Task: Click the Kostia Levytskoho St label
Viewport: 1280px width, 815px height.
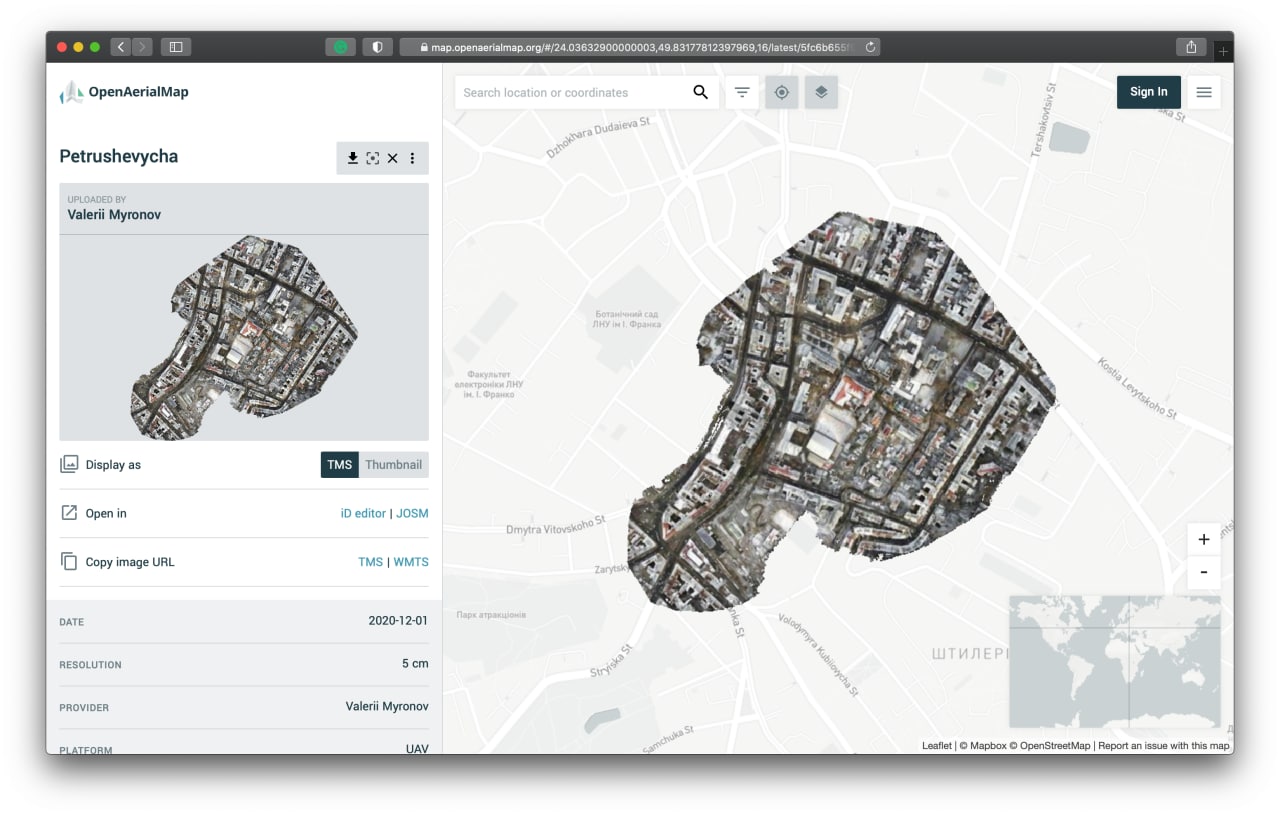Action: 1138,388
